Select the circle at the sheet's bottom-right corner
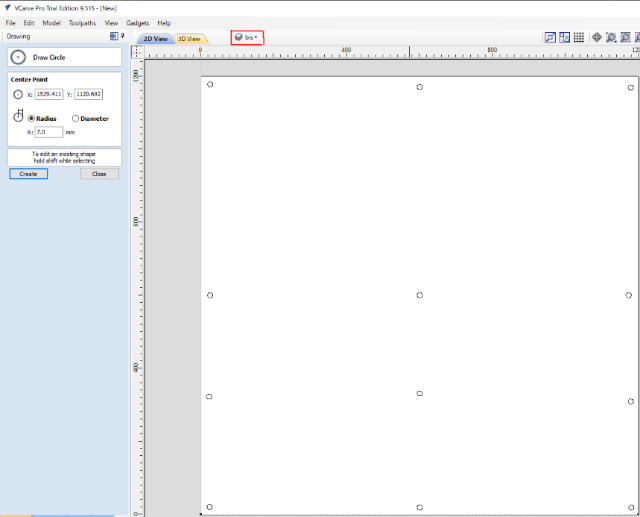This screenshot has height=517, width=640. pos(631,507)
